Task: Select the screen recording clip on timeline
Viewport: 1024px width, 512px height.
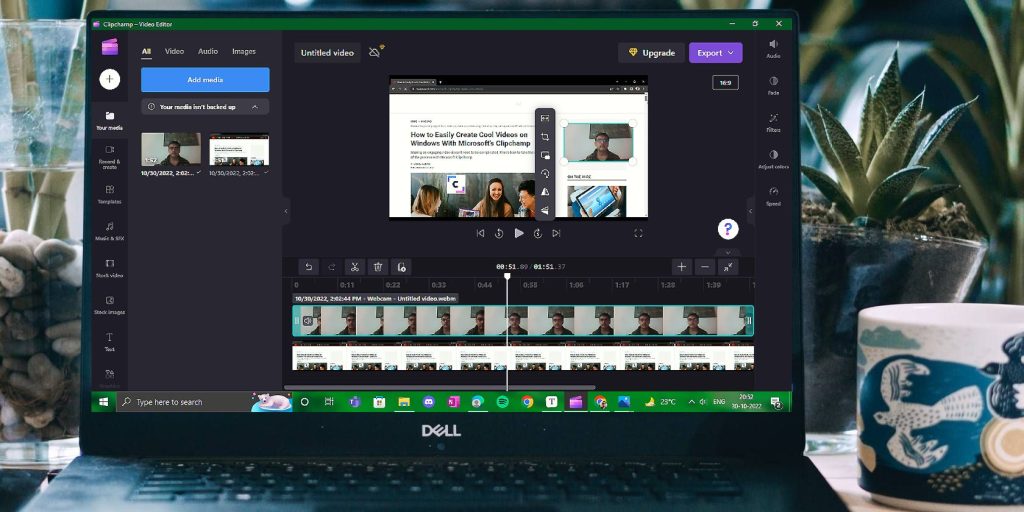Action: click(x=523, y=358)
